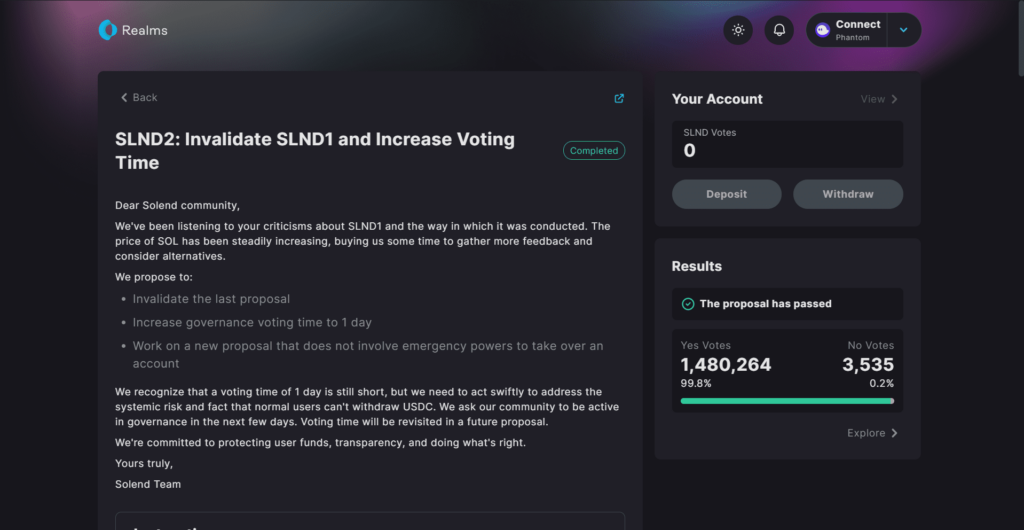Image resolution: width=1024 pixels, height=530 pixels.
Task: Toggle light/dark theme sun icon
Action: (x=738, y=30)
